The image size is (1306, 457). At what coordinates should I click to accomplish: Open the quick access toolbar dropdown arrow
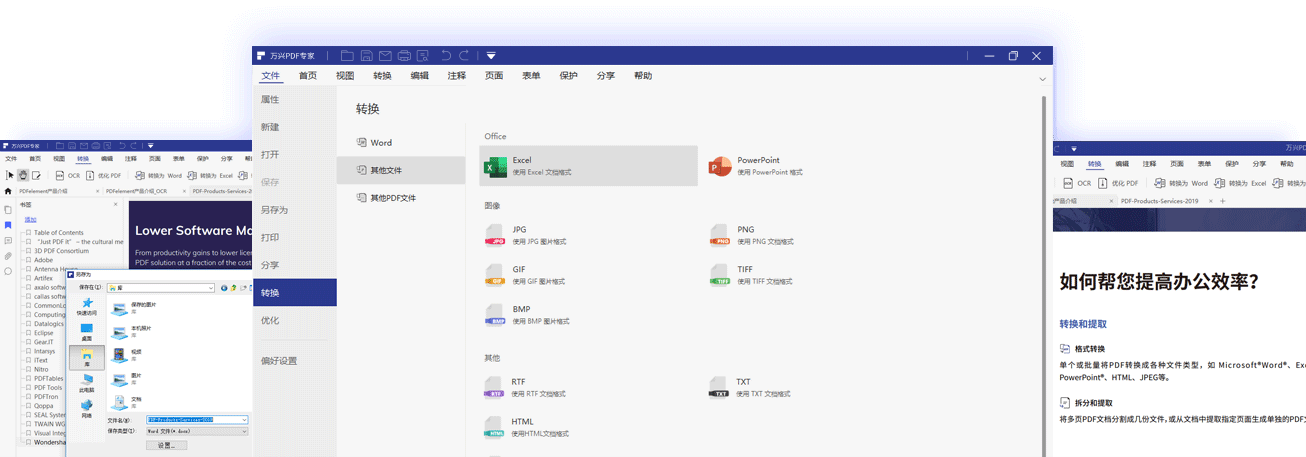[x=491, y=56]
